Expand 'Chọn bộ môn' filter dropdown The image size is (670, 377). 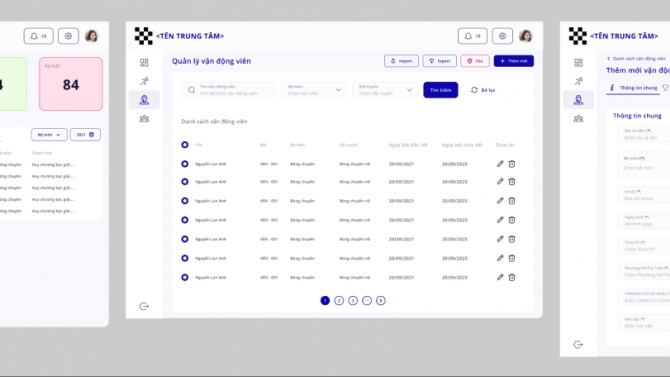point(314,90)
